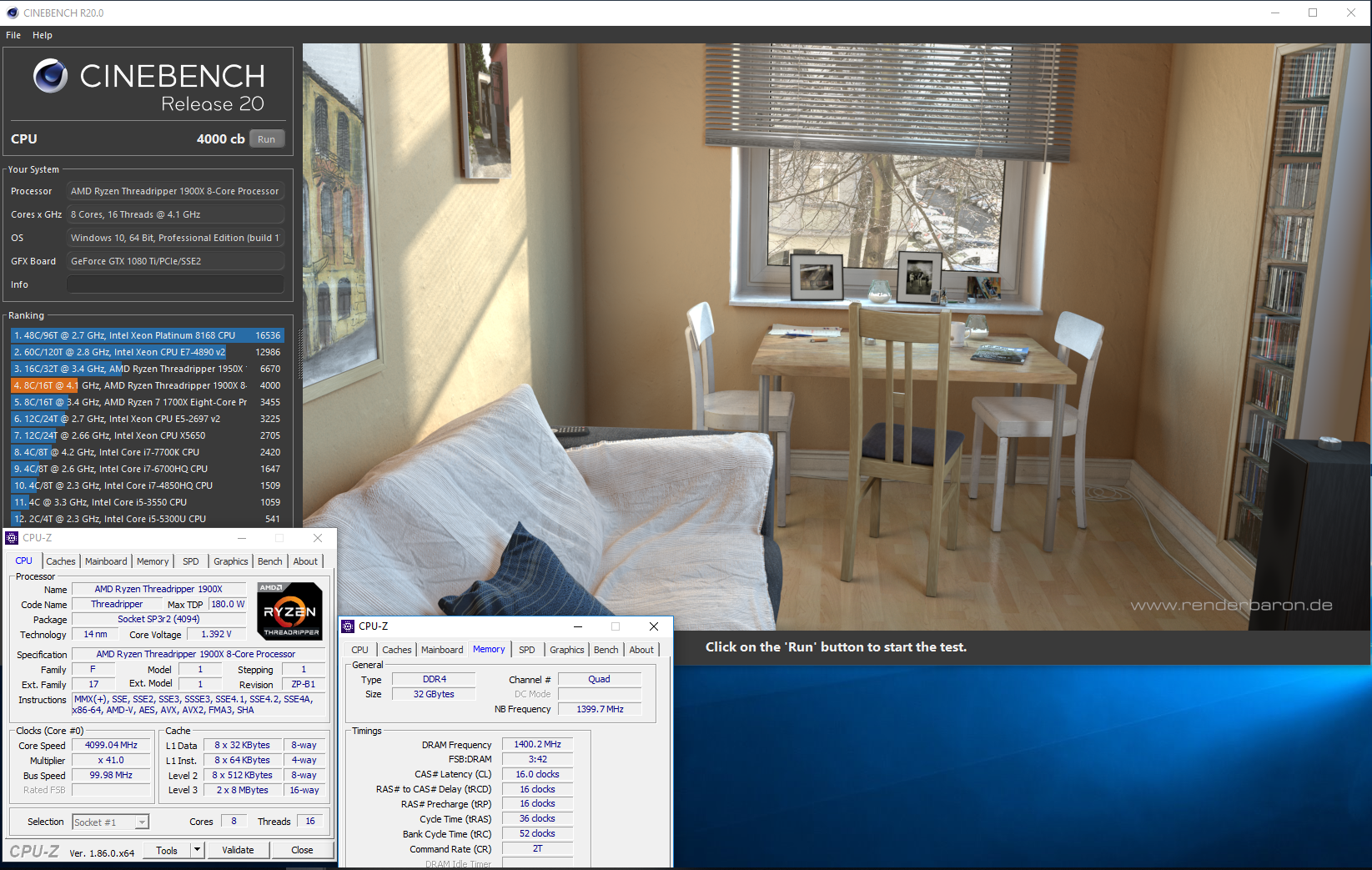Select ranking entry Core i7-7700K
This screenshot has width=1372, height=870.
tap(148, 452)
